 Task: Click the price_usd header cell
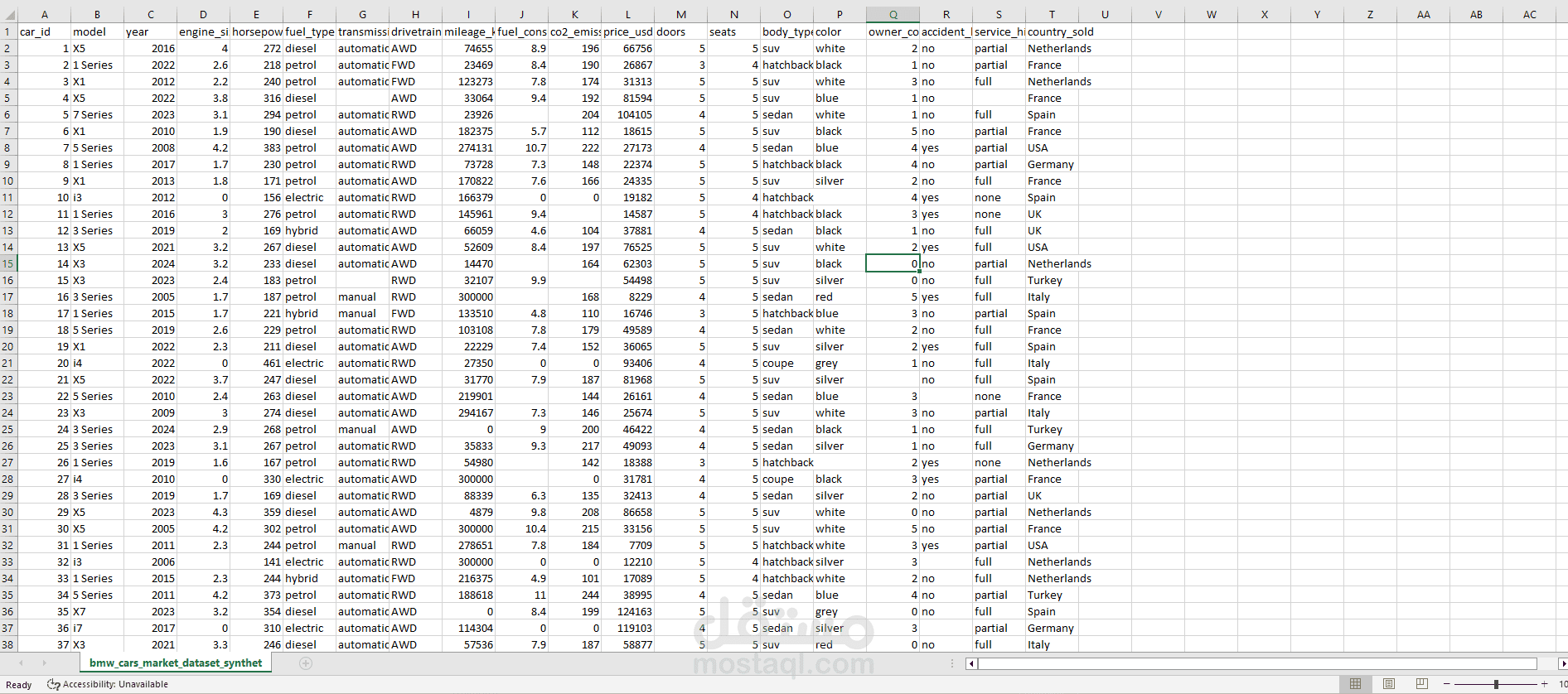(627, 31)
